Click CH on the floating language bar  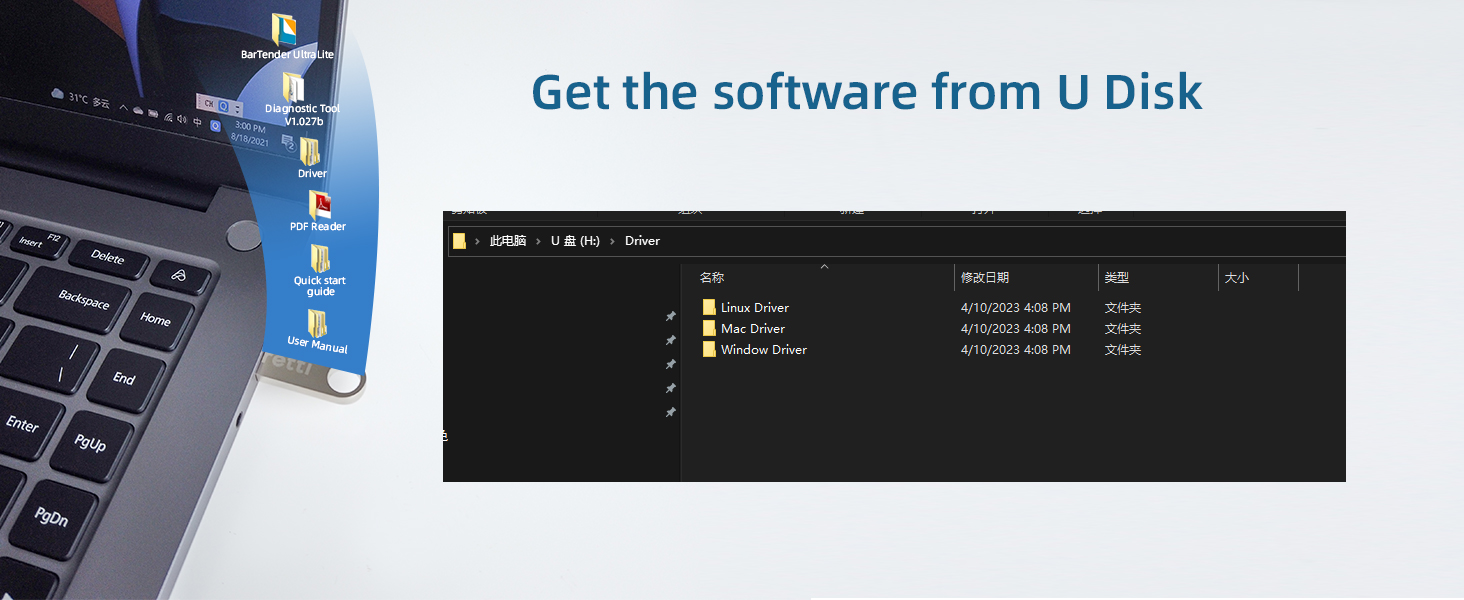pyautogui.click(x=209, y=103)
